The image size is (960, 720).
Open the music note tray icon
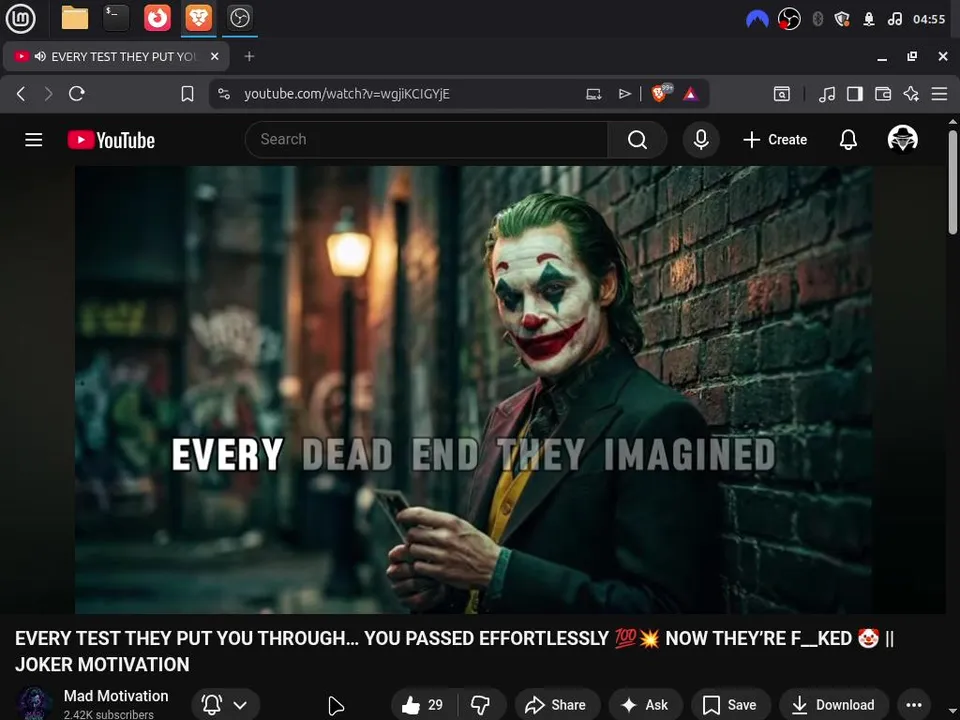click(x=894, y=20)
